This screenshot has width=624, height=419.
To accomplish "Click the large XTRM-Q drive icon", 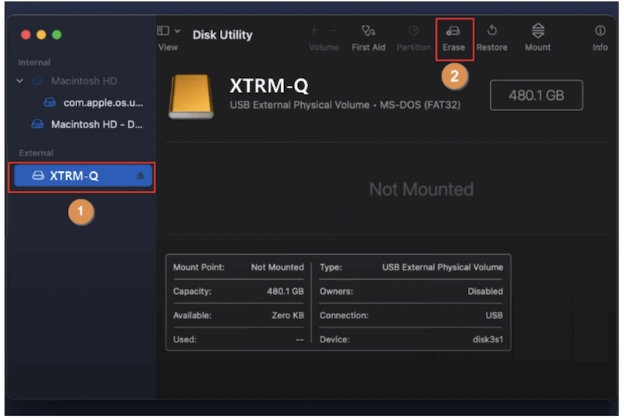I will click(x=191, y=96).
